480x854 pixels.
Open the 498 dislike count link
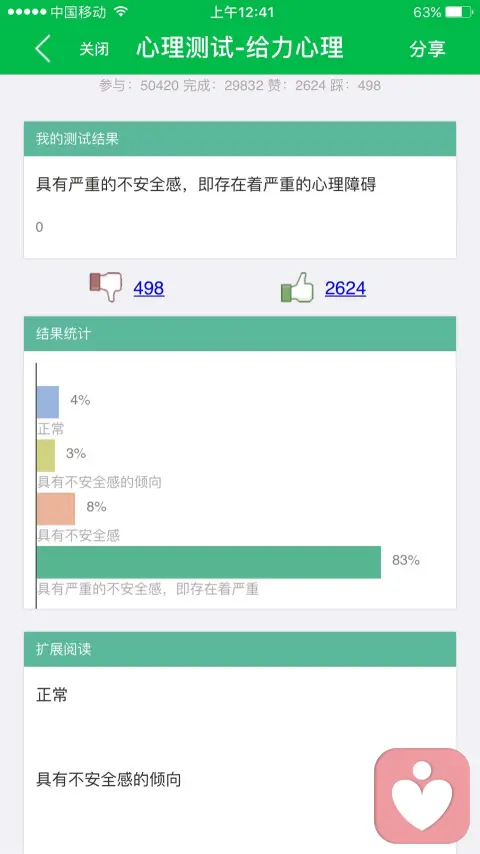pyautogui.click(x=149, y=288)
